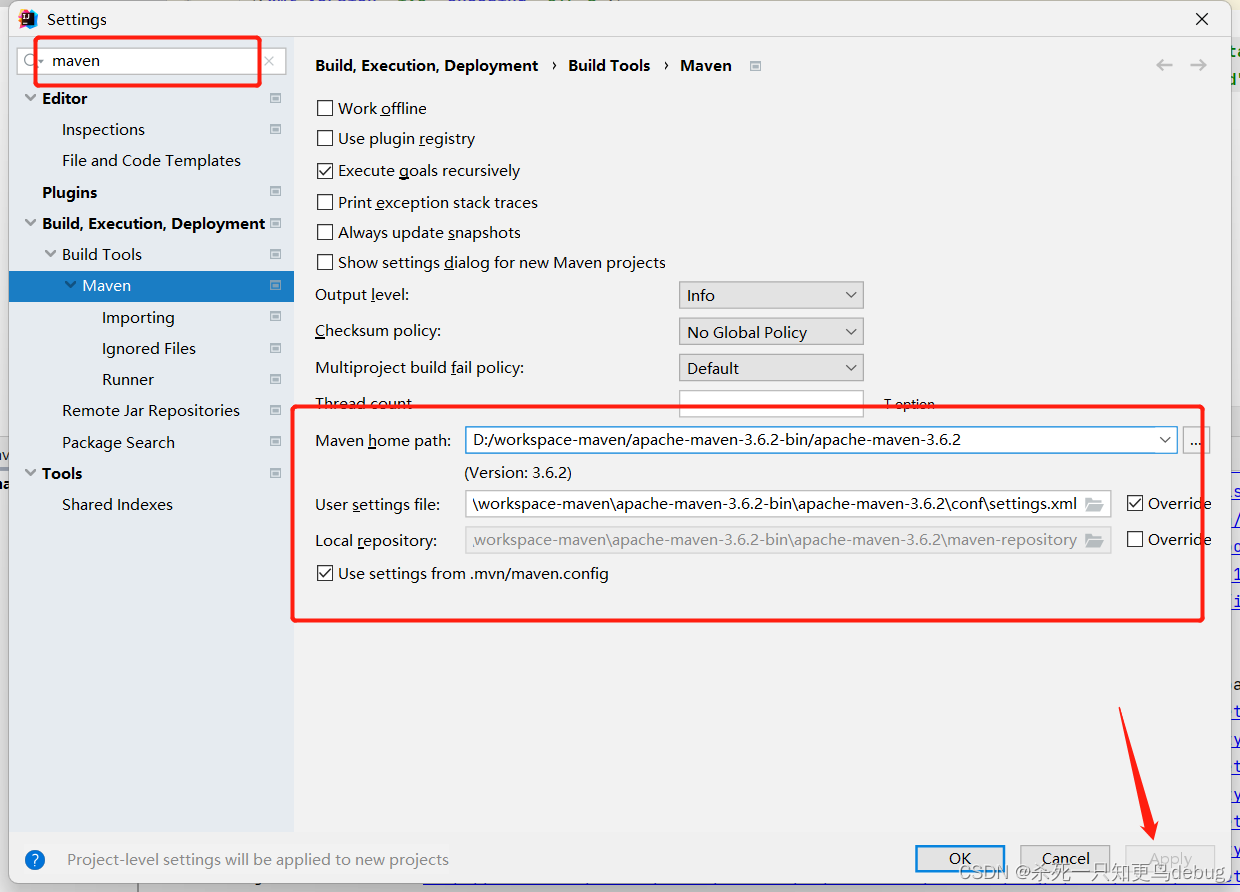Select Shared Indexes under Tools
The height and width of the screenshot is (892, 1240).
117,504
